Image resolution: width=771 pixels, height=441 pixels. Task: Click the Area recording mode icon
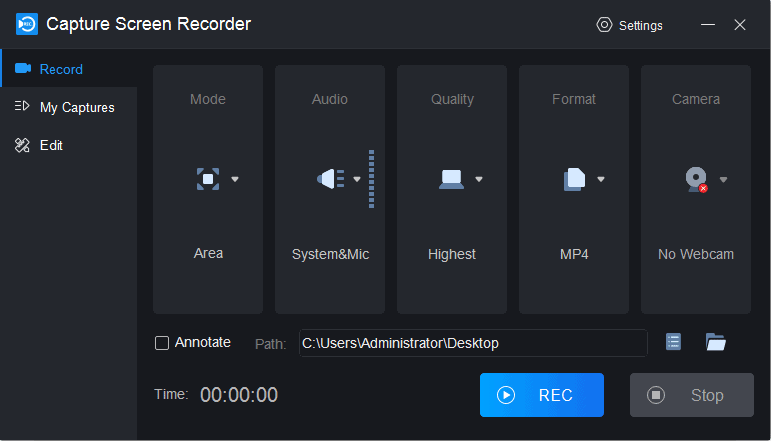208,179
